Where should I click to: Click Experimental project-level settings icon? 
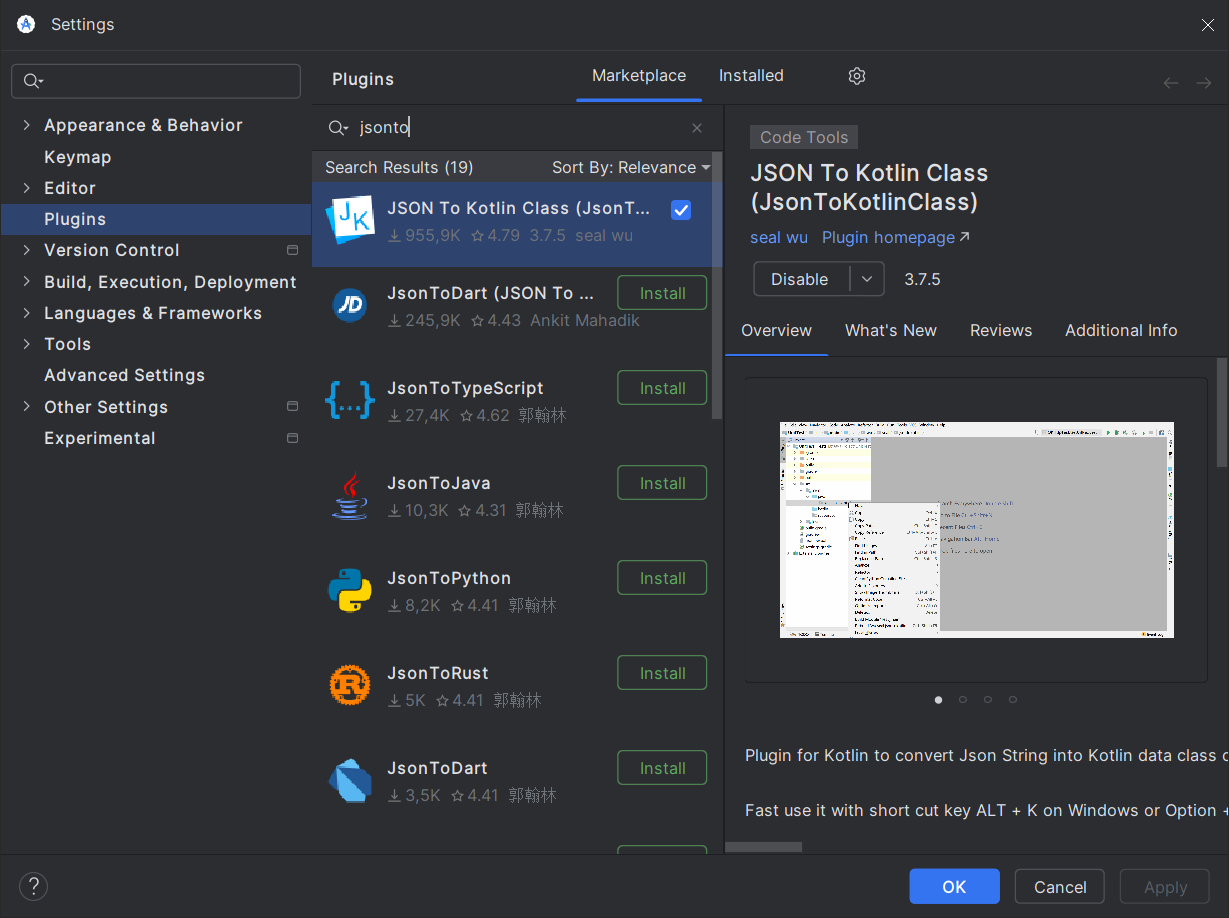click(x=293, y=438)
